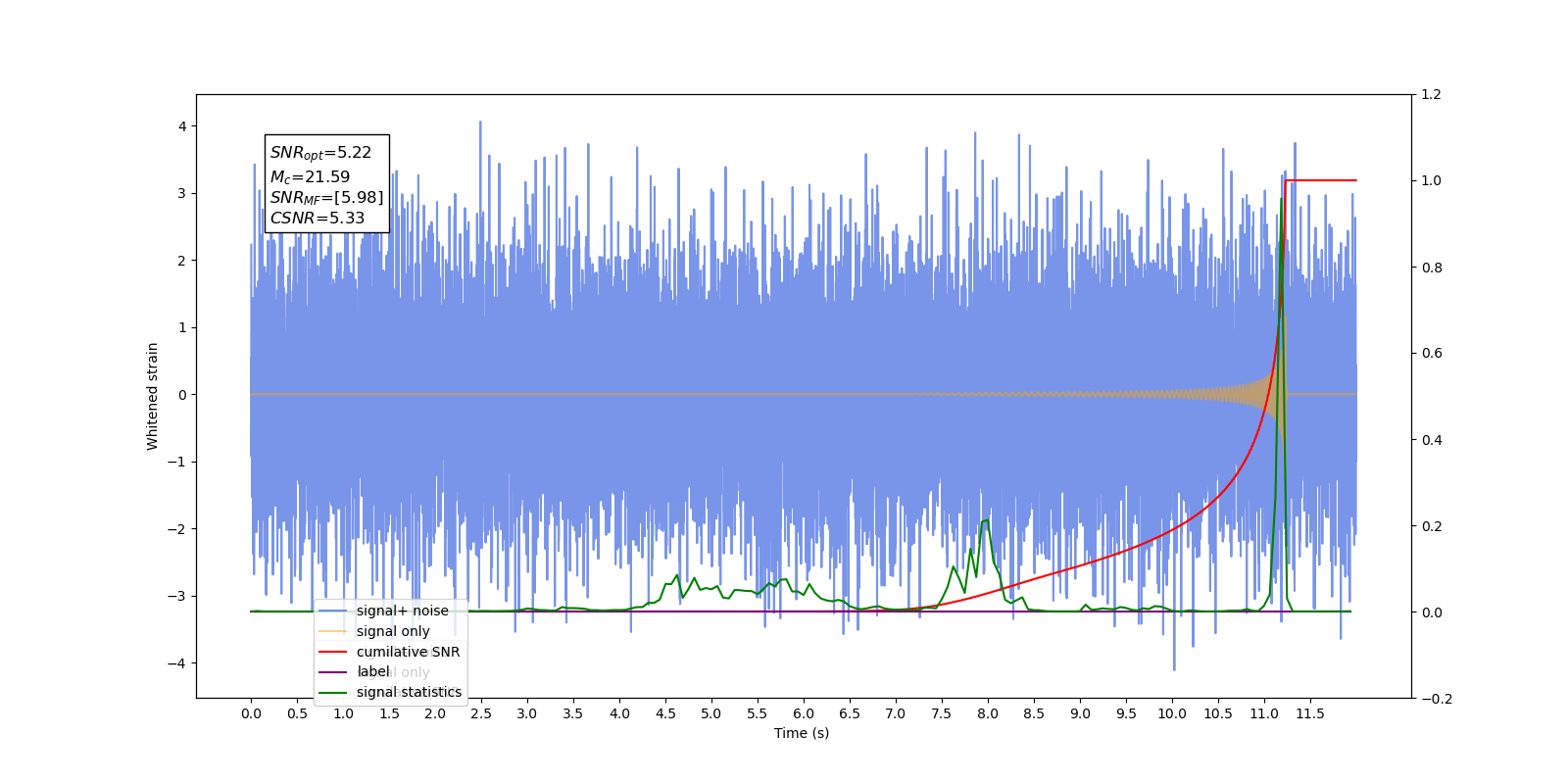This screenshot has height=784, width=1568.
Task: Click the 4.5 tick on time axis
Action: pos(665,713)
